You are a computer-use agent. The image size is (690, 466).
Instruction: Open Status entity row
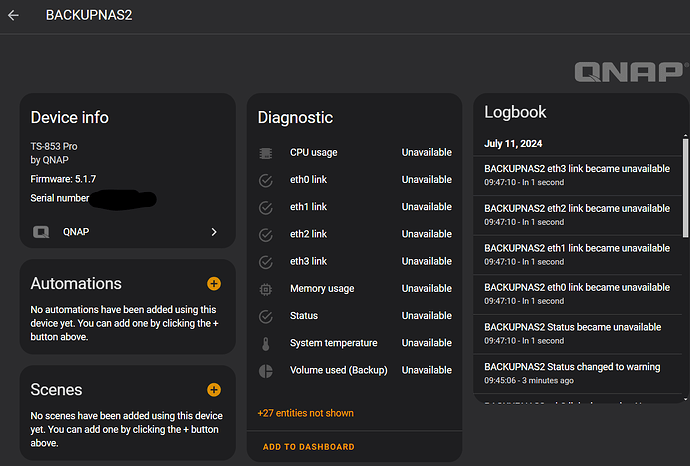[x=355, y=316]
